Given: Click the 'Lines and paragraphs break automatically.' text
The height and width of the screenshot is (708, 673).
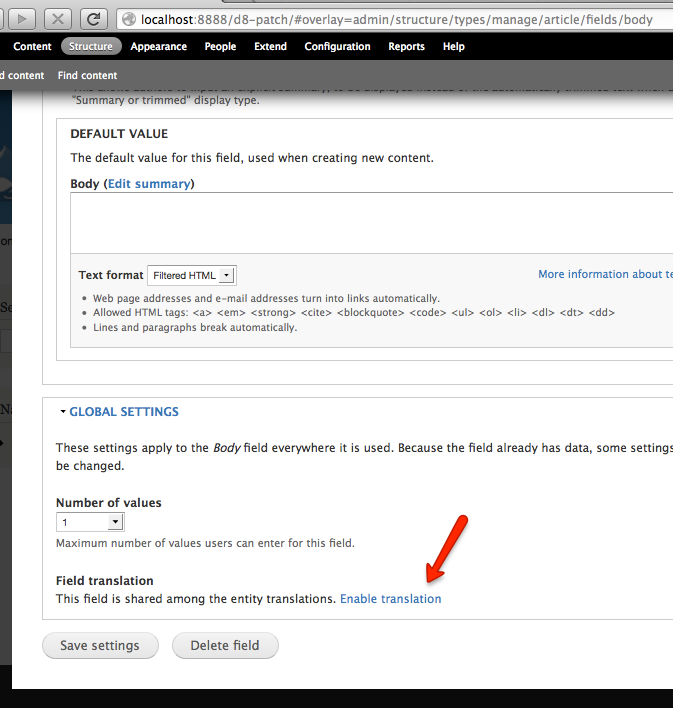Looking at the screenshot, I should pyautogui.click(x=195, y=327).
